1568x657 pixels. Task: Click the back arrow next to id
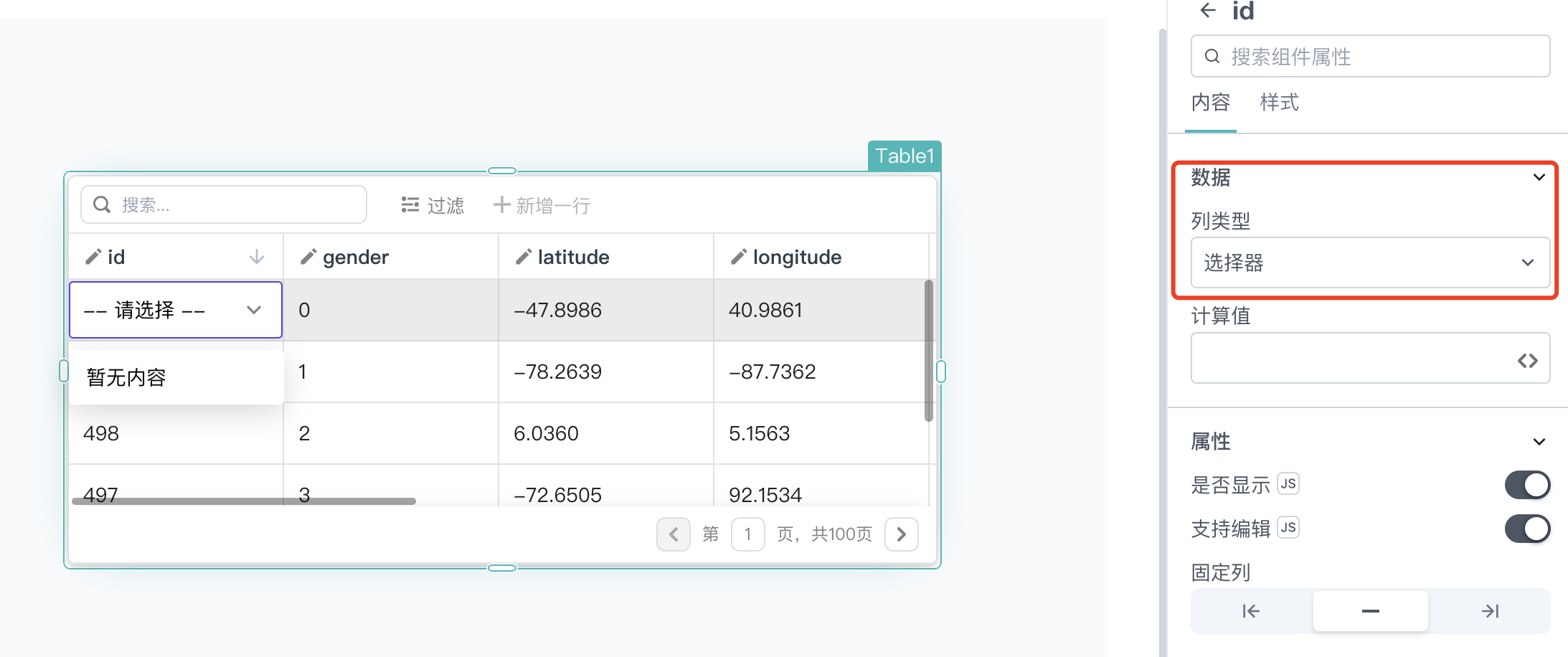pyautogui.click(x=1208, y=11)
